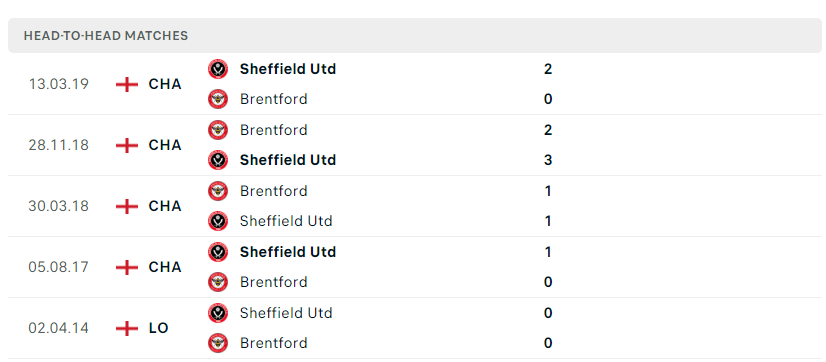Screen dimensions: 826x362
Task: Select Brentford name in 30.03.18 match
Action: [x=273, y=191]
